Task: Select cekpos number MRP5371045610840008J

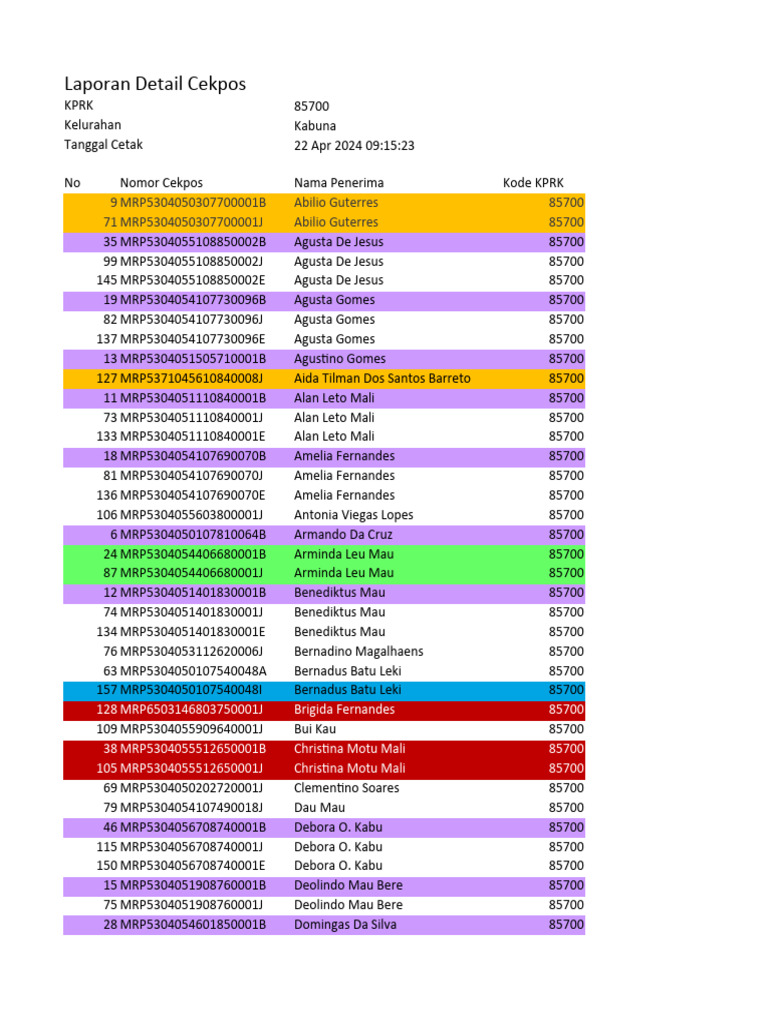Action: tap(191, 378)
